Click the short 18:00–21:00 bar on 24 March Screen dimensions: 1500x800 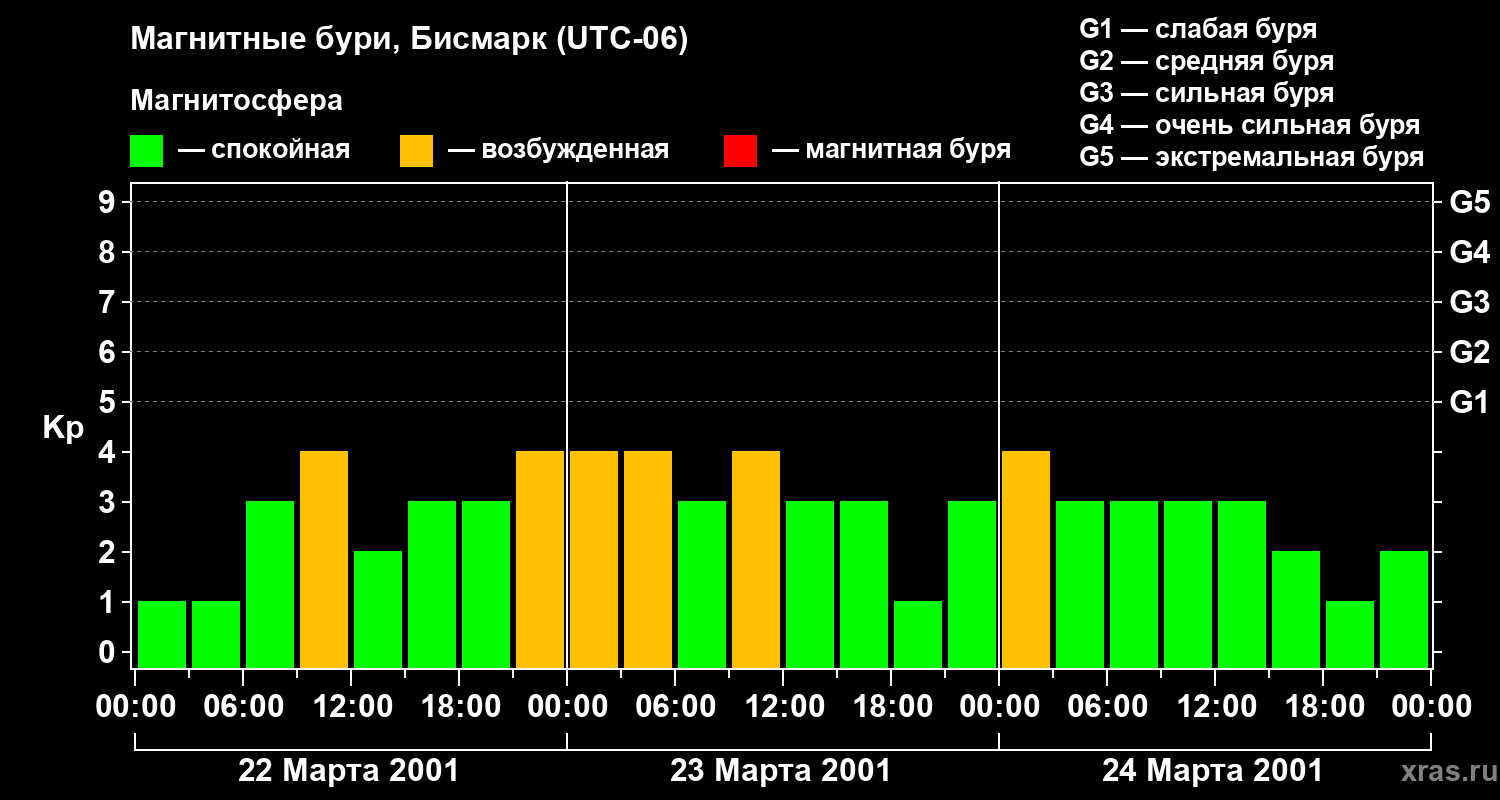pyautogui.click(x=1350, y=634)
